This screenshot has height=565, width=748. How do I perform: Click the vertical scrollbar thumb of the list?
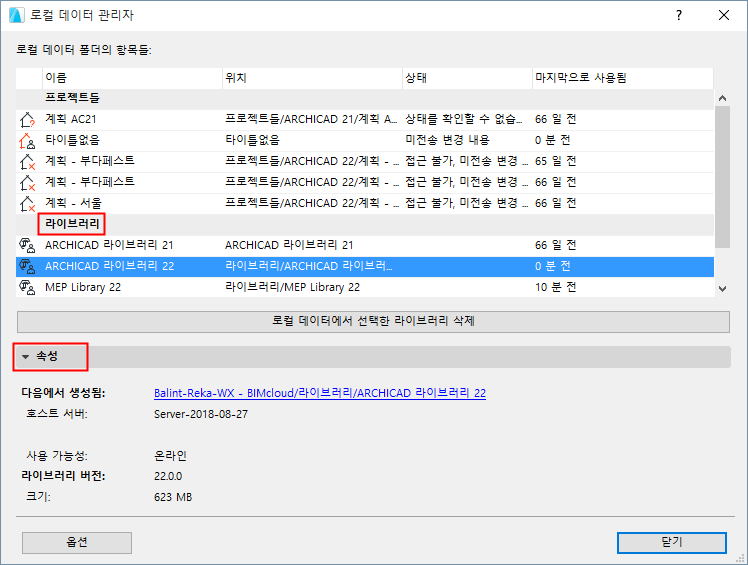pyautogui.click(x=723, y=177)
